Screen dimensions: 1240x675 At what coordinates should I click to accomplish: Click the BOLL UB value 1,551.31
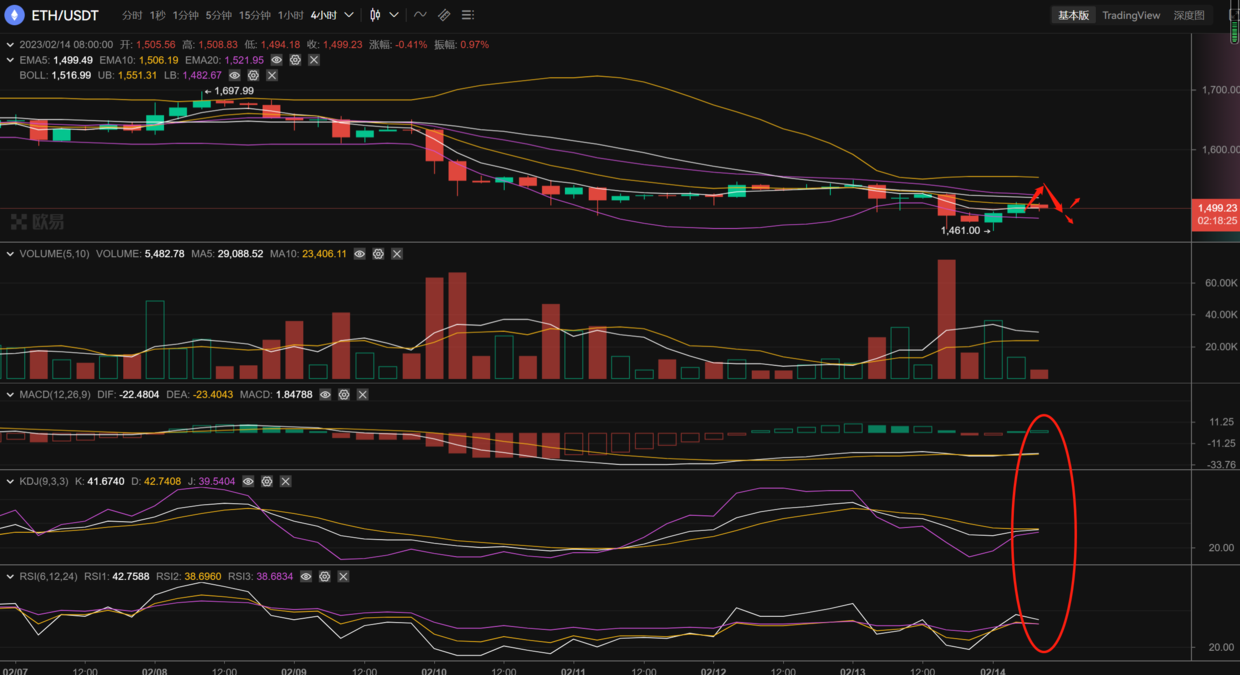[136, 75]
